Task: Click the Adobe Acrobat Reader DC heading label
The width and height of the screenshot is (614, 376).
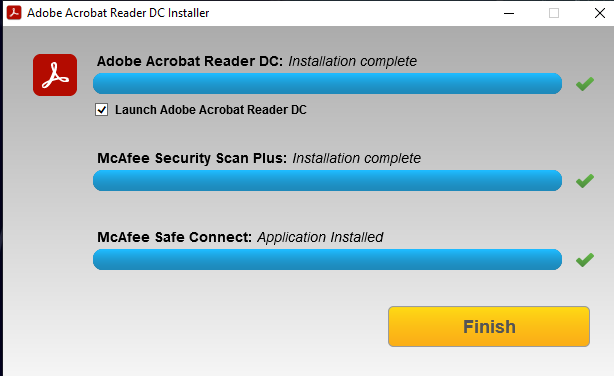Action: coord(190,61)
